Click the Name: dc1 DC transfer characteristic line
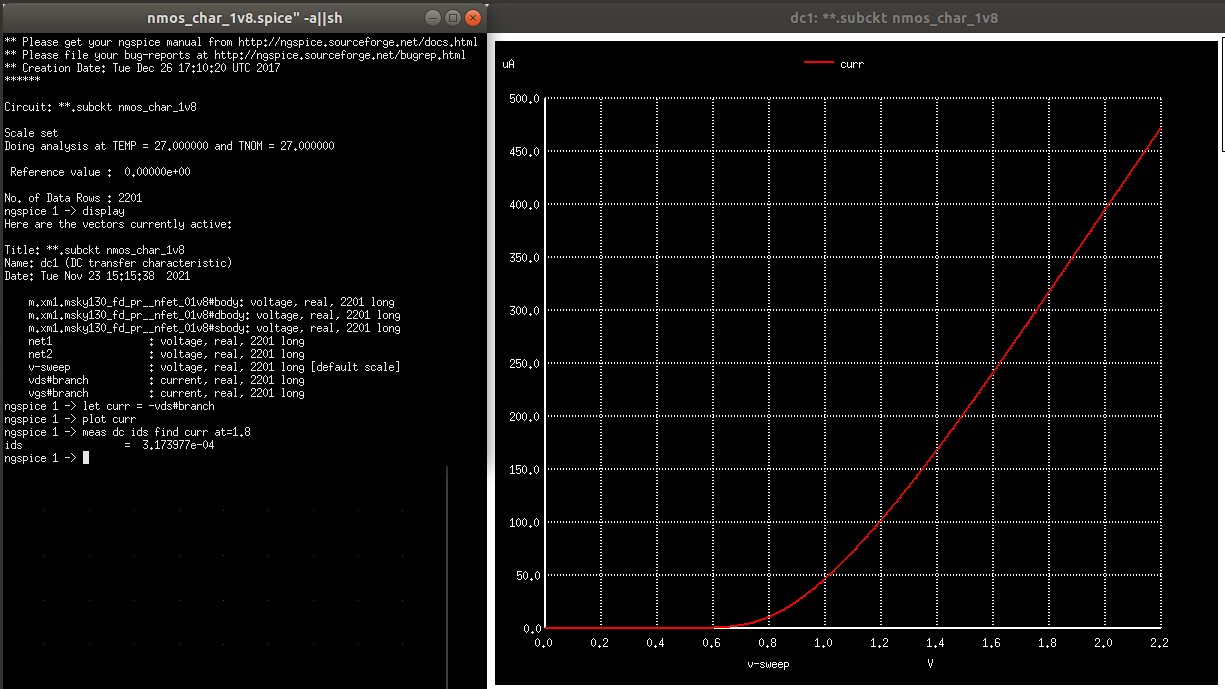Screen dimensions: 1225x689 pos(118,263)
